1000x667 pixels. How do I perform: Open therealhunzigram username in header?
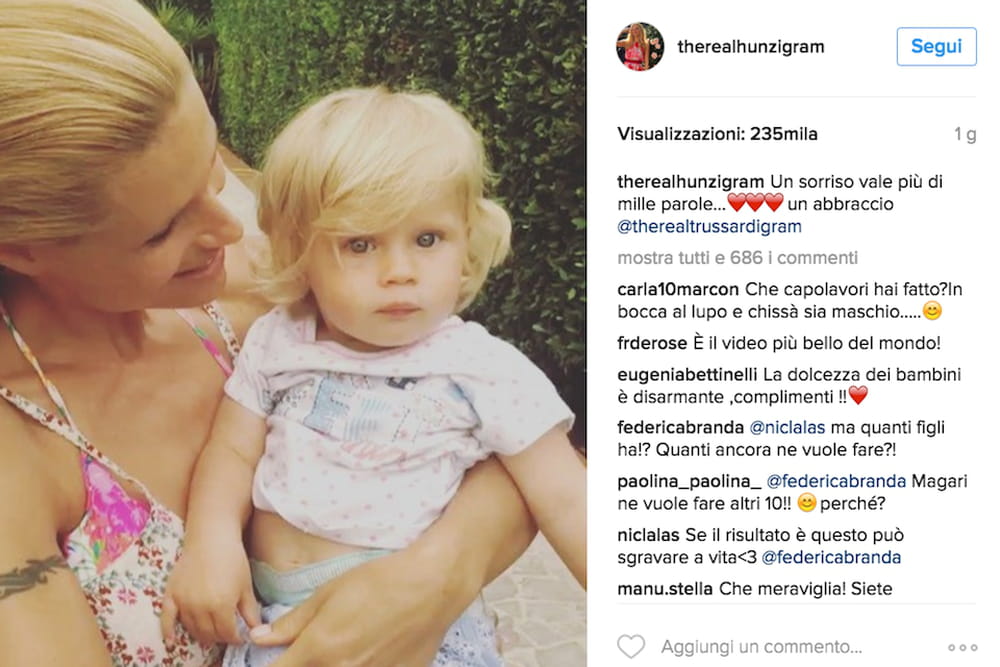click(751, 47)
